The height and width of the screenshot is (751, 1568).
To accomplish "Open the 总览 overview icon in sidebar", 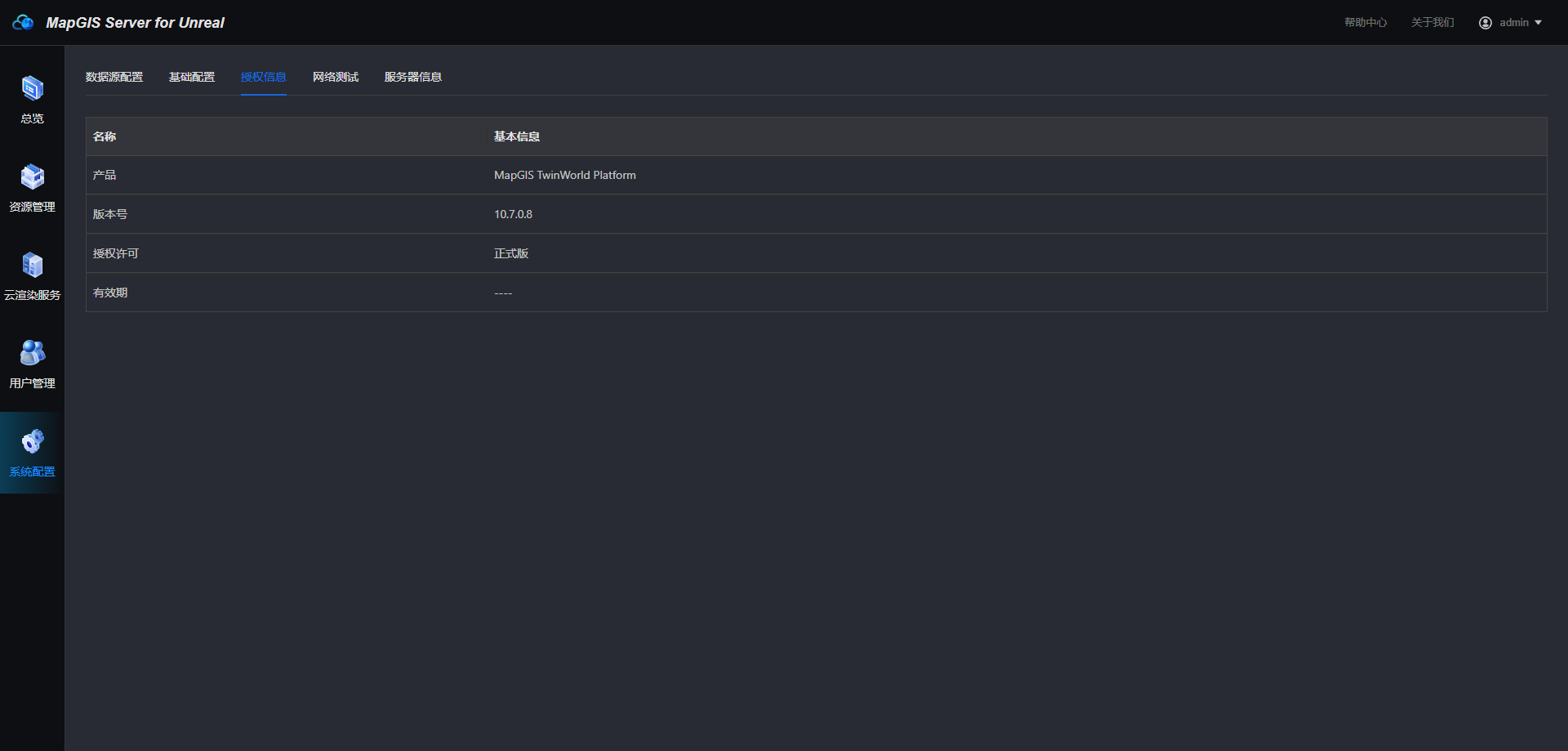I will click(x=32, y=87).
